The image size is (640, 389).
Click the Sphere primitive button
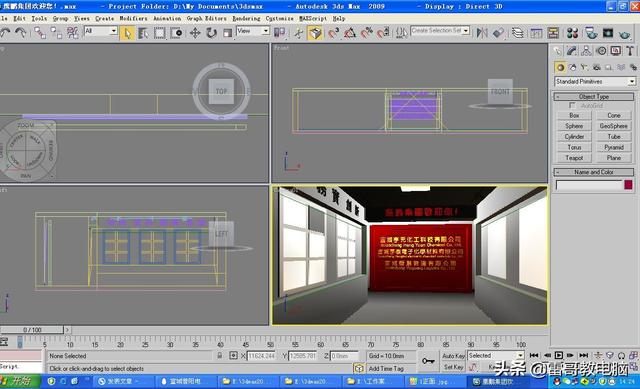point(574,126)
